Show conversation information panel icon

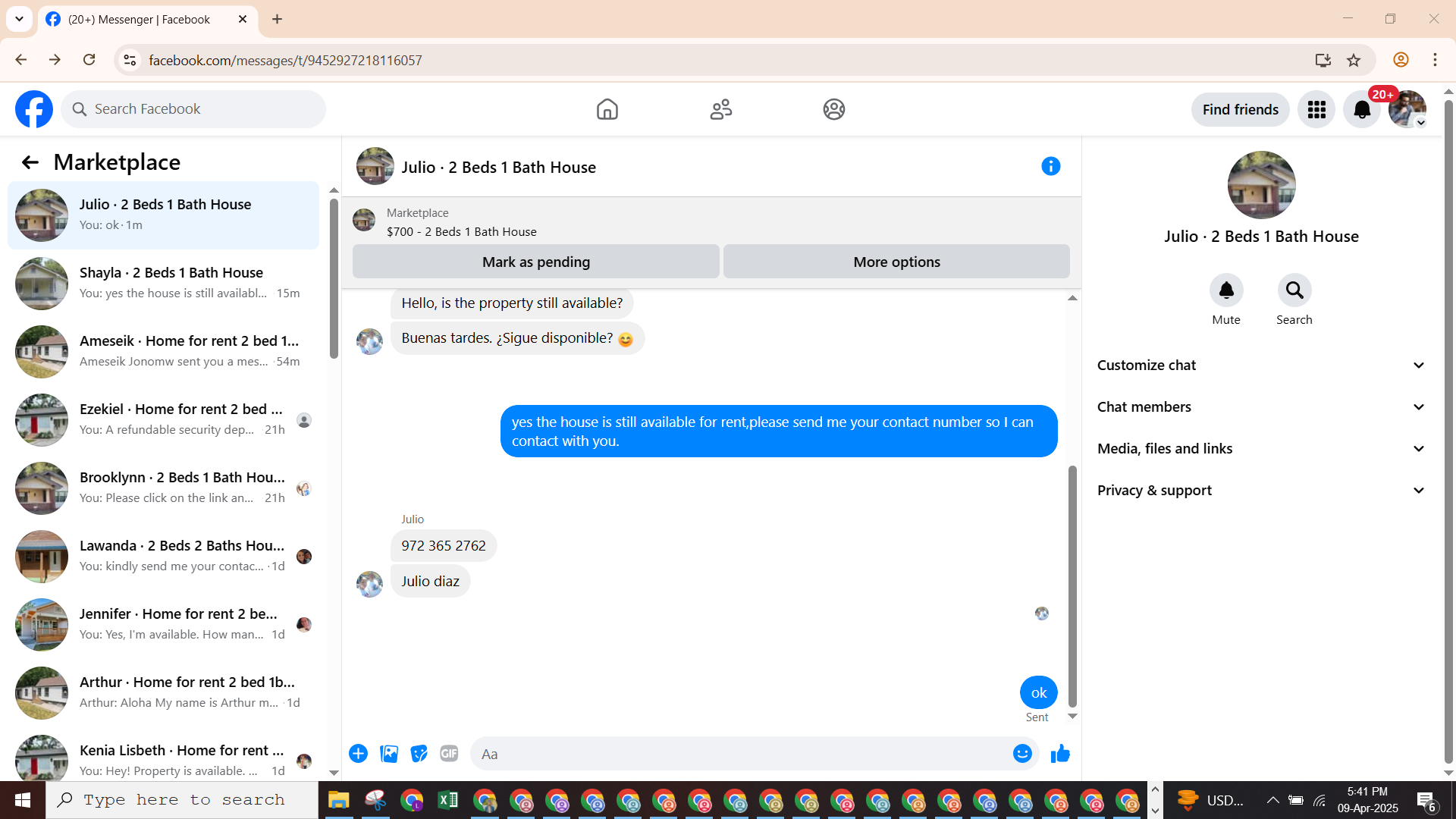(1050, 166)
